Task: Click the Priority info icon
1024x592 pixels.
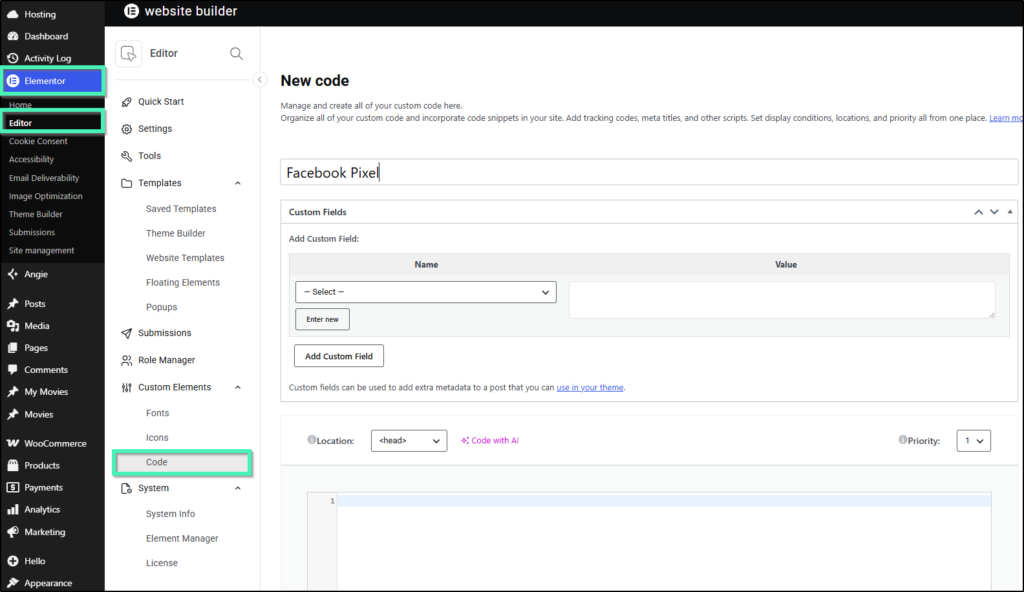Action: coord(903,440)
